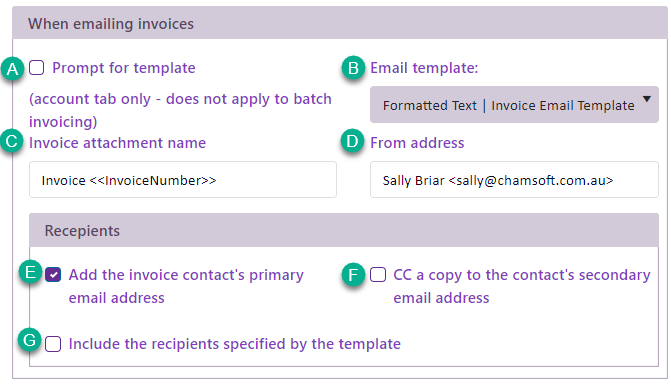Click the dropdown arrow on Invoice Email Template
671x386 pixels.
(647, 99)
